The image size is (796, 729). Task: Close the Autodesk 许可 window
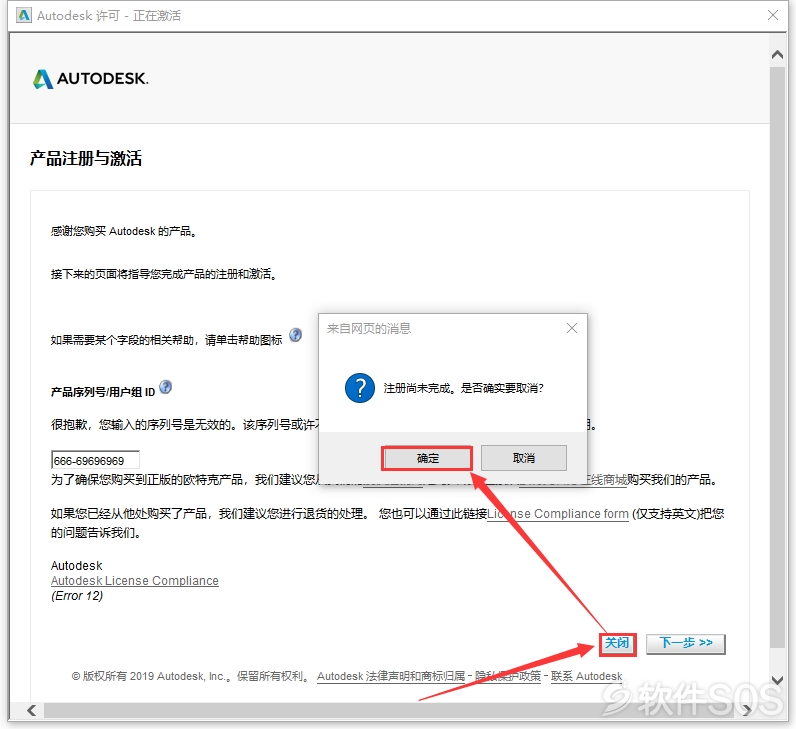pyautogui.click(x=773, y=15)
